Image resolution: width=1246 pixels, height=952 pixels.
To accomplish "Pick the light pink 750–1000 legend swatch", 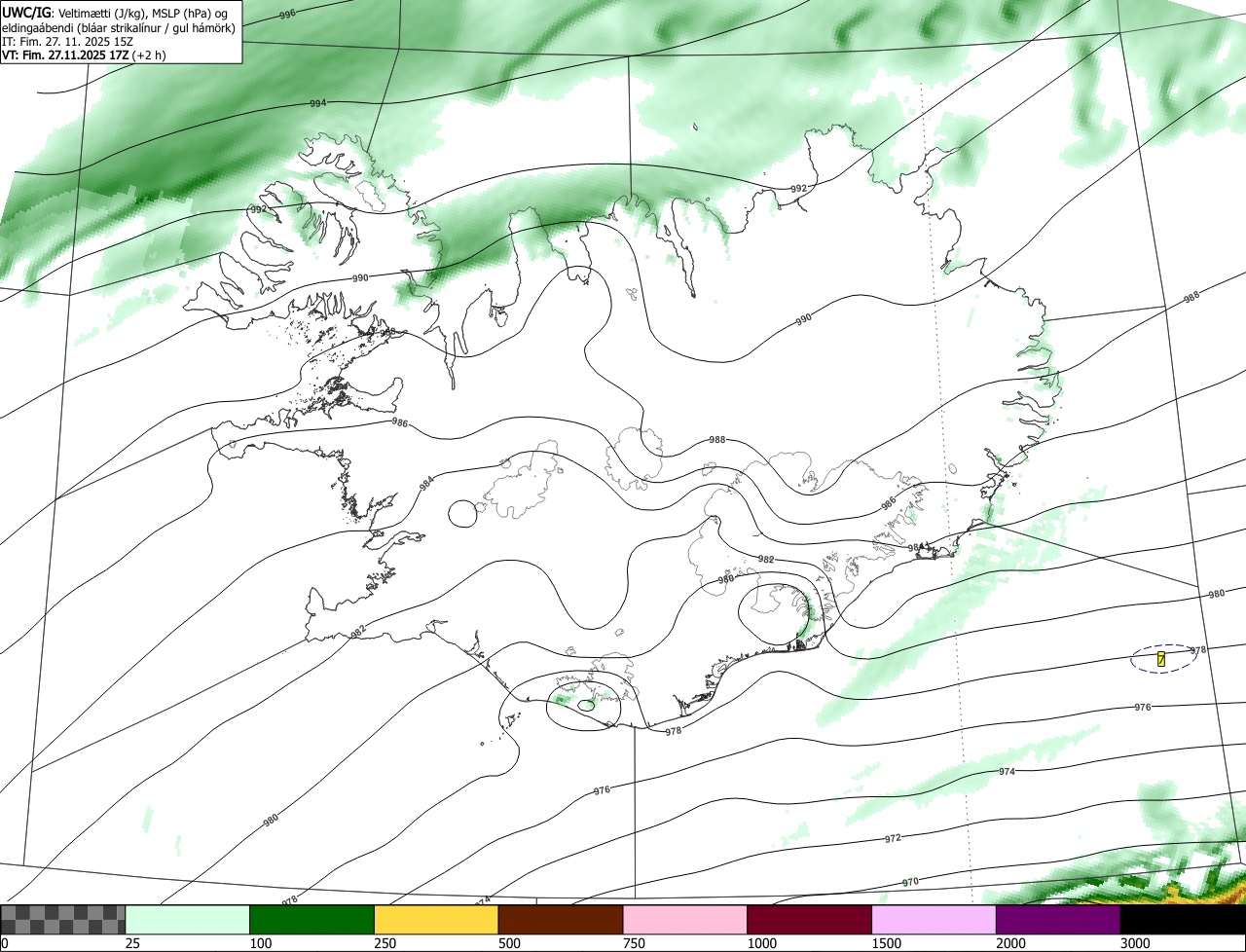I will 685,920.
